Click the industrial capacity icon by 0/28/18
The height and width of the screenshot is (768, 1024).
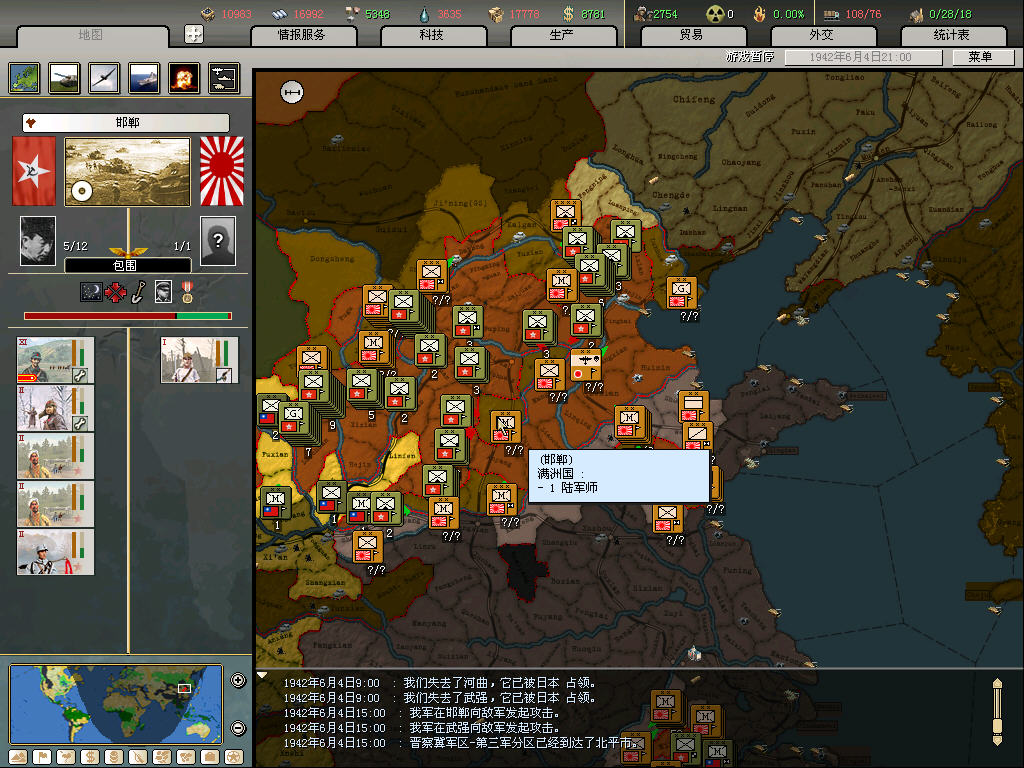point(917,14)
